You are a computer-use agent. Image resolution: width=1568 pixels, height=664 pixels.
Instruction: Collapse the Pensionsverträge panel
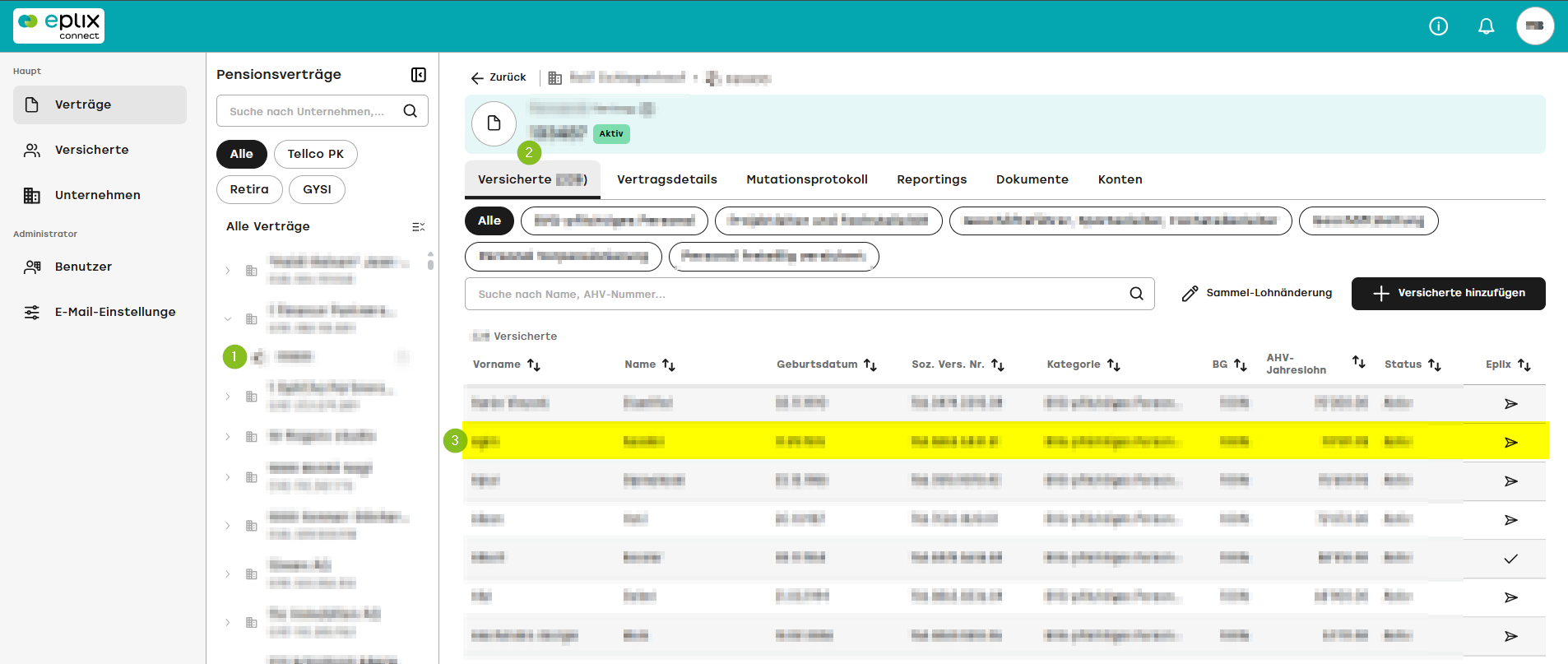[419, 75]
